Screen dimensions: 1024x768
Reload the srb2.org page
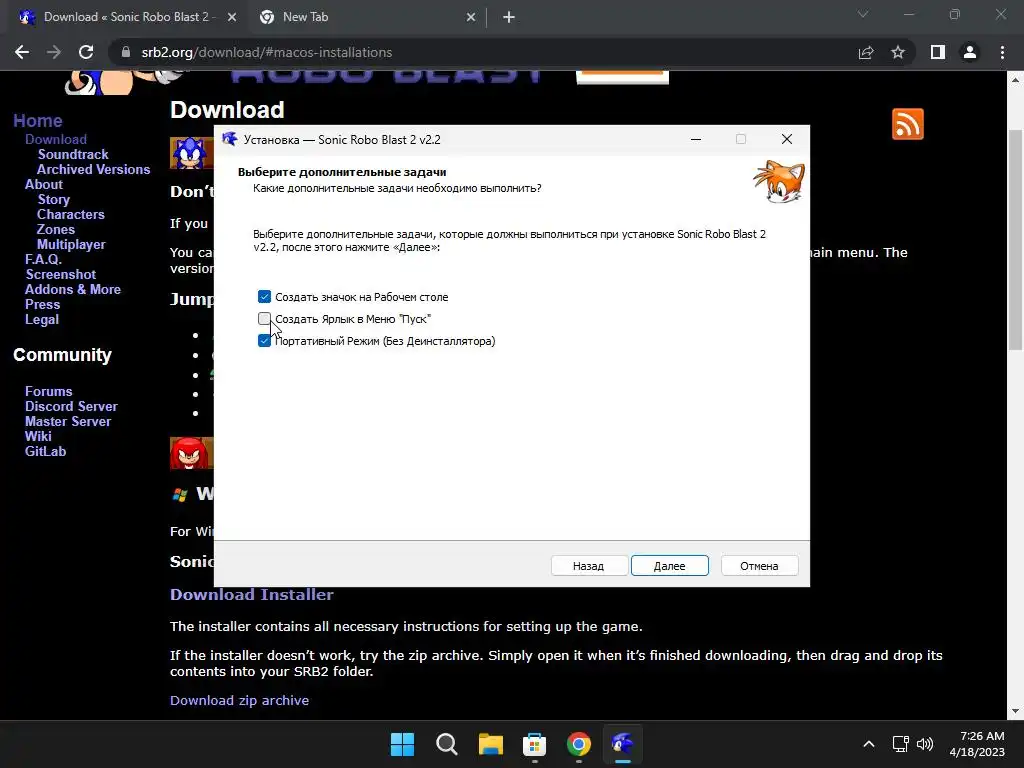(x=86, y=52)
